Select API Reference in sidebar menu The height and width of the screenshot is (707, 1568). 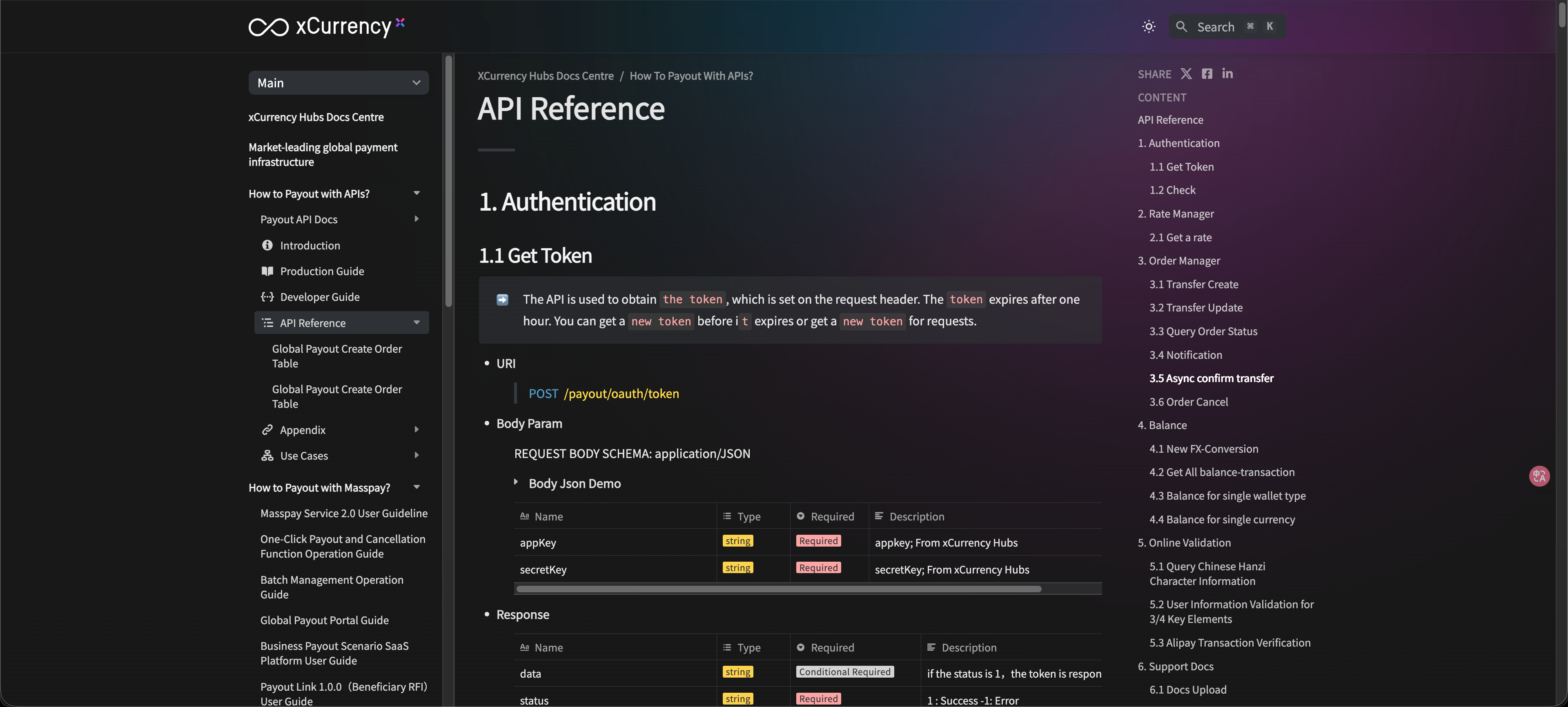click(x=312, y=323)
